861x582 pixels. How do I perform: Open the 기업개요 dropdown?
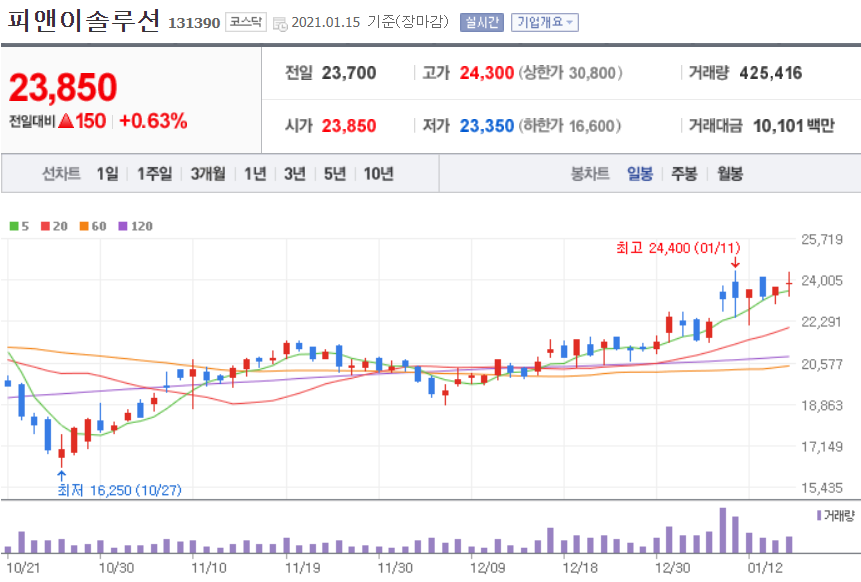(x=545, y=23)
